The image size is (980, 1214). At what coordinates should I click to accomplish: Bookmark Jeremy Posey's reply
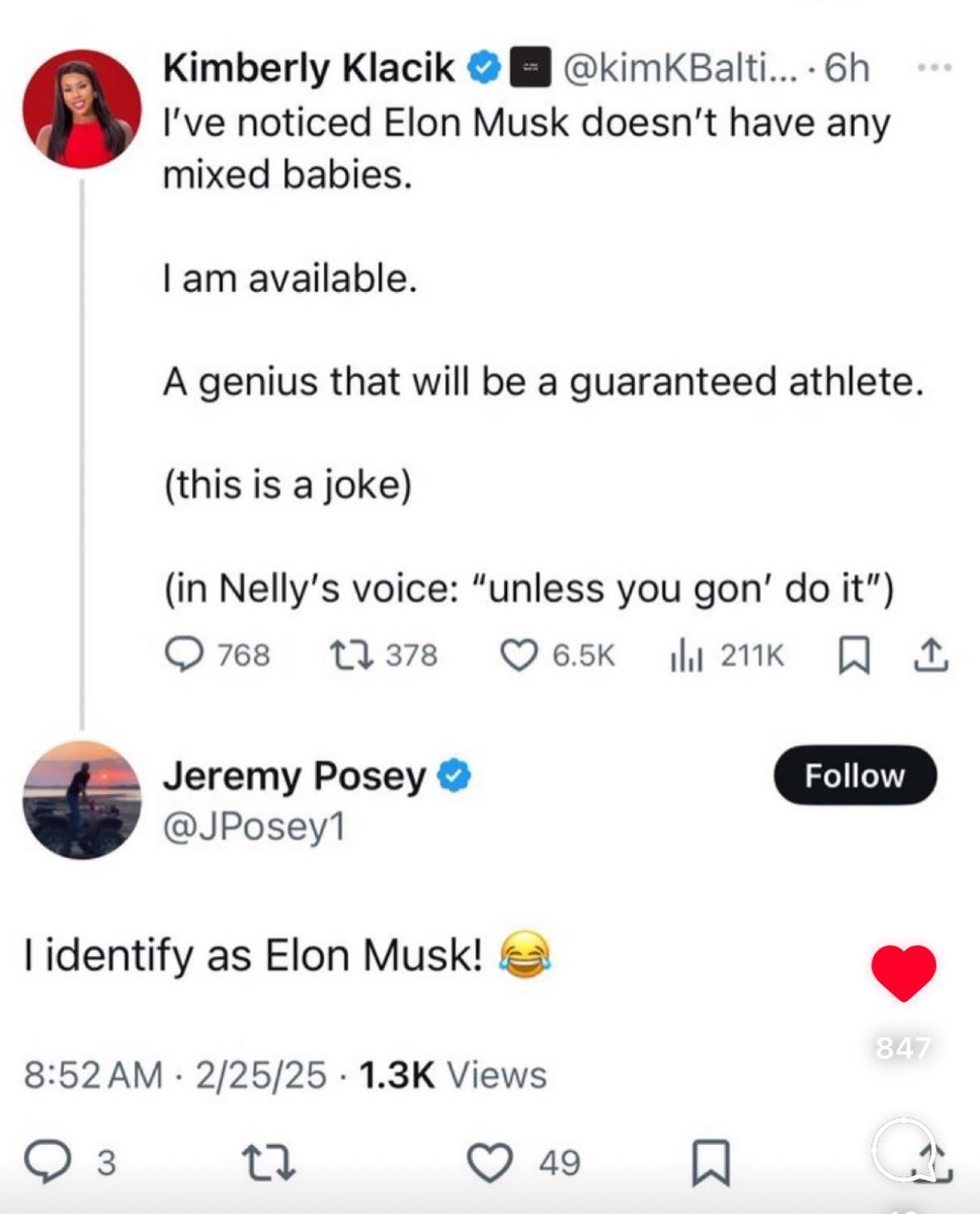coord(712,1162)
